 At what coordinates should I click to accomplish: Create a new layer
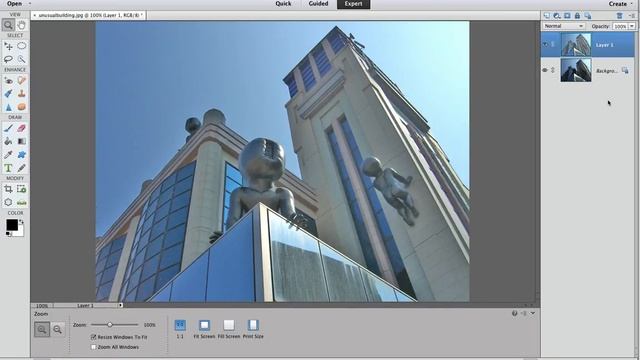(x=547, y=16)
